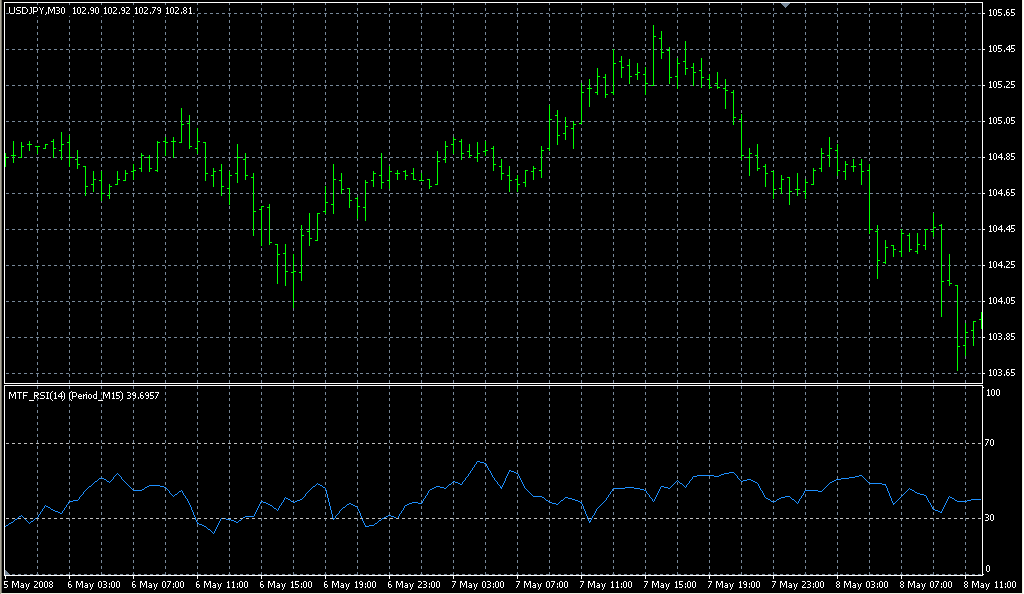Click the 103.65 price scale label
Image resolution: width=1024 pixels, height=594 pixels.
pos(1001,373)
